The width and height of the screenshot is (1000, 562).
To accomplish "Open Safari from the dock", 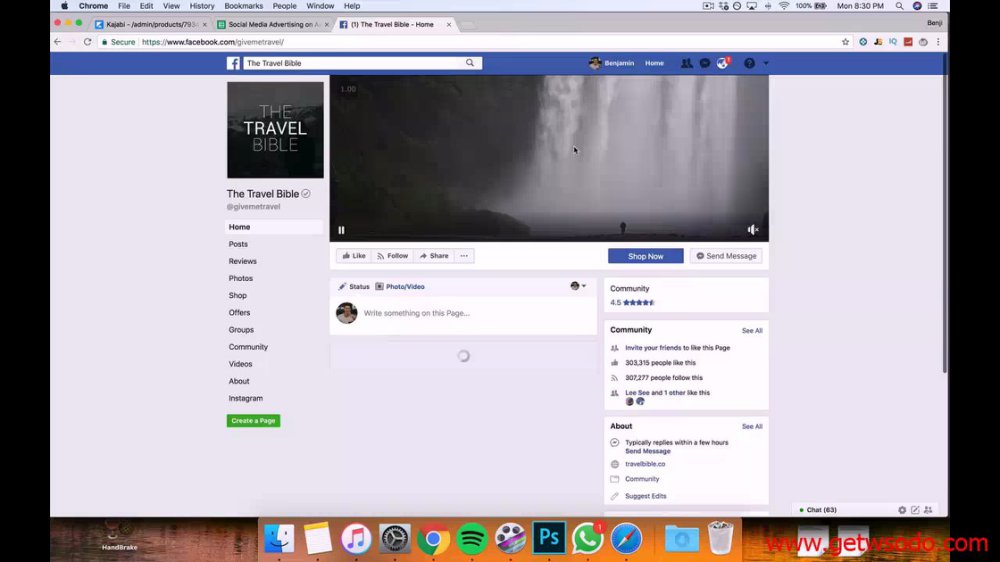I will (626, 538).
